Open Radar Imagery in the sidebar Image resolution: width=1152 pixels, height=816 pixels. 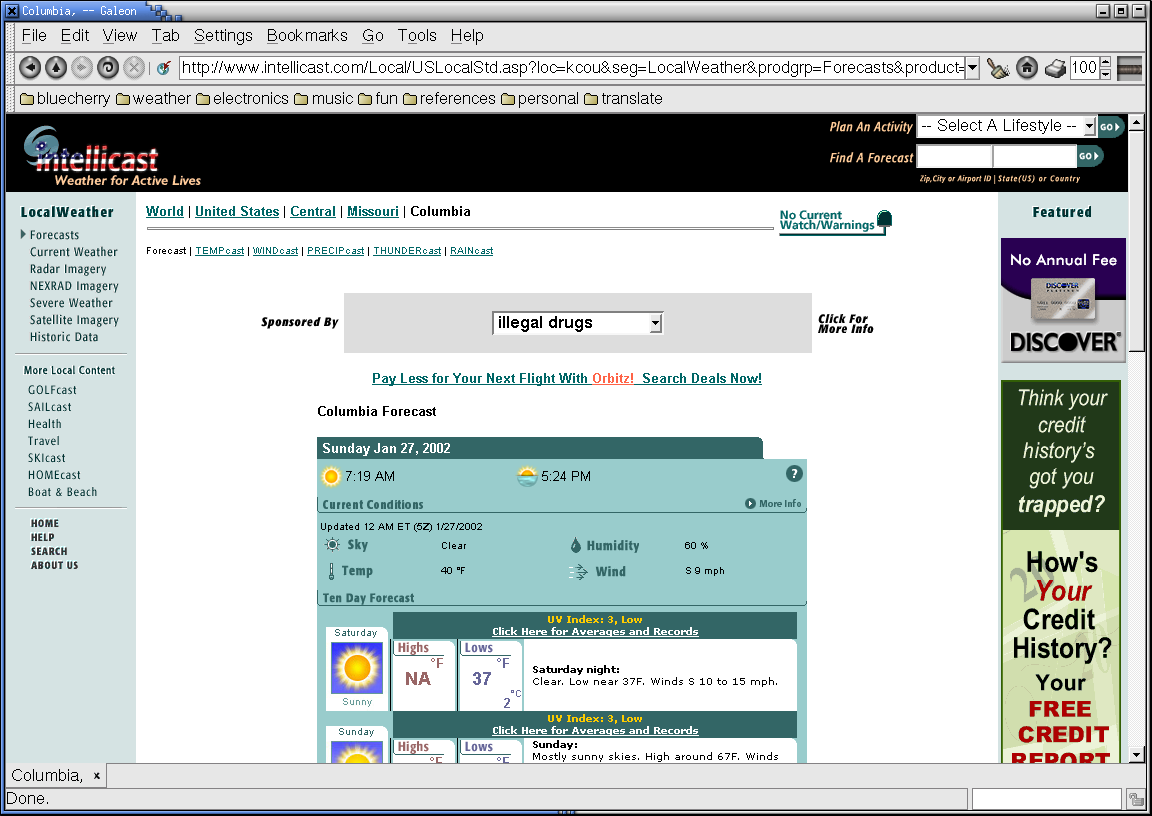tap(68, 269)
